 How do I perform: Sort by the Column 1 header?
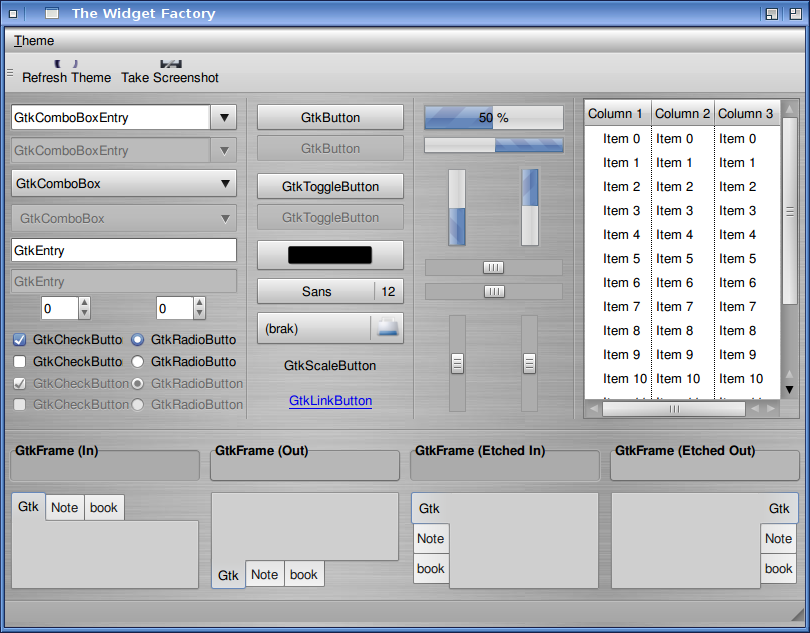[x=618, y=114]
